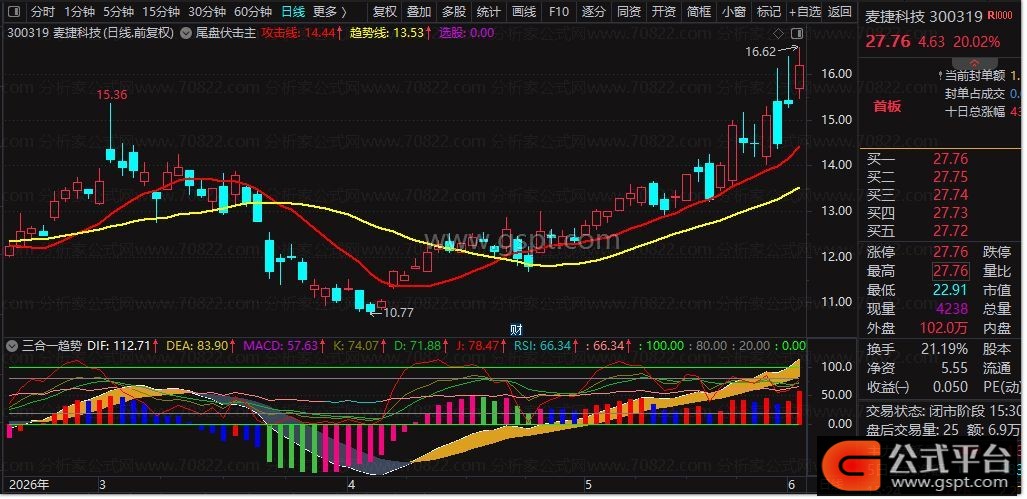Toggle the left sidebar panel icon
The image size is (1027, 499).
pyautogui.click(x=12, y=11)
